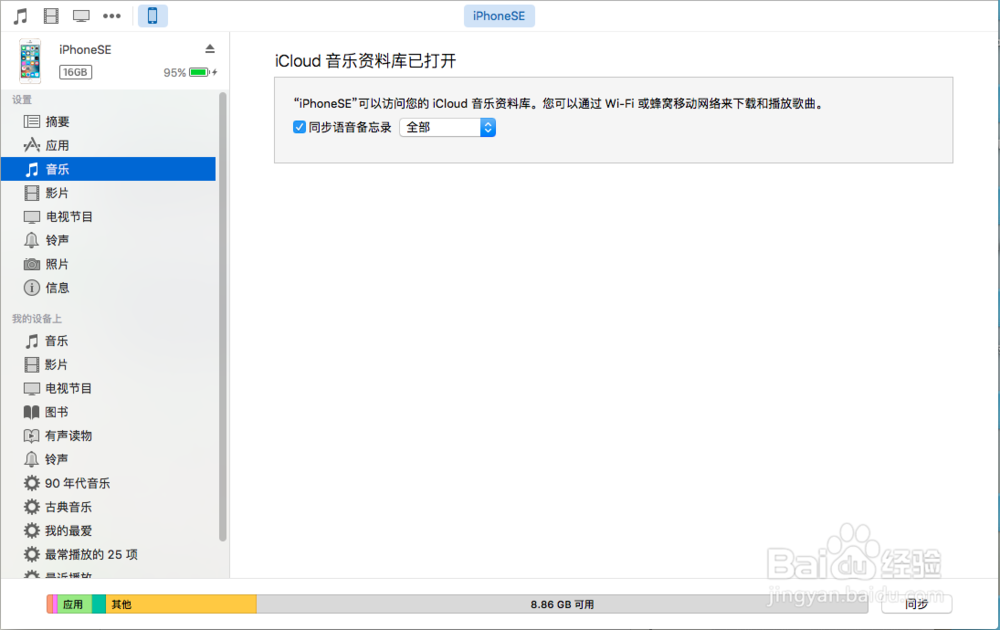
Task: Open 摘要 in settings sidebar
Action: (108, 122)
